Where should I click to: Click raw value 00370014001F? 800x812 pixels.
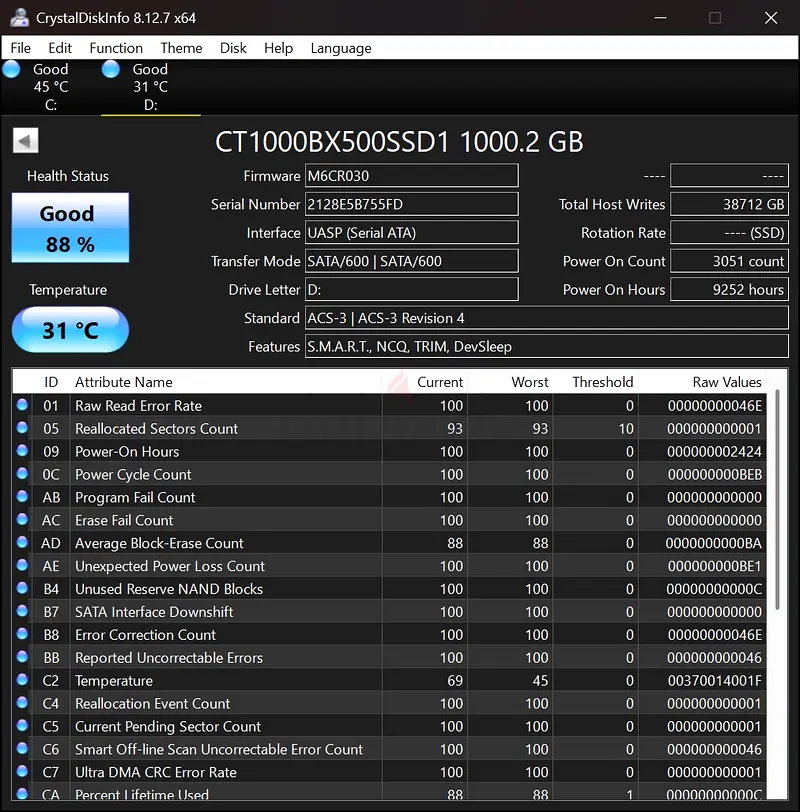pos(715,680)
